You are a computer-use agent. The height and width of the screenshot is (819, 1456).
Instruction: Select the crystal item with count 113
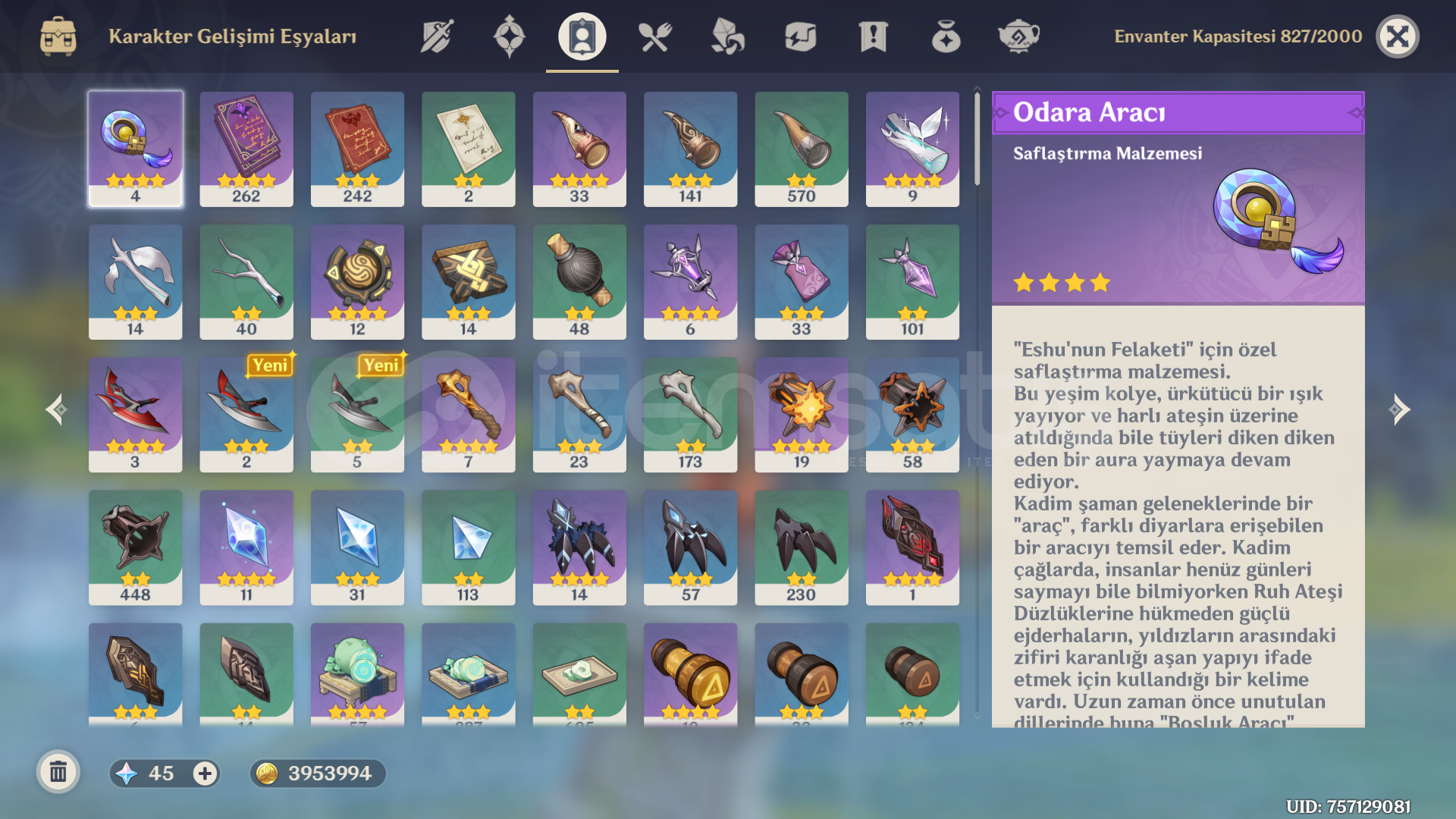pos(469,548)
